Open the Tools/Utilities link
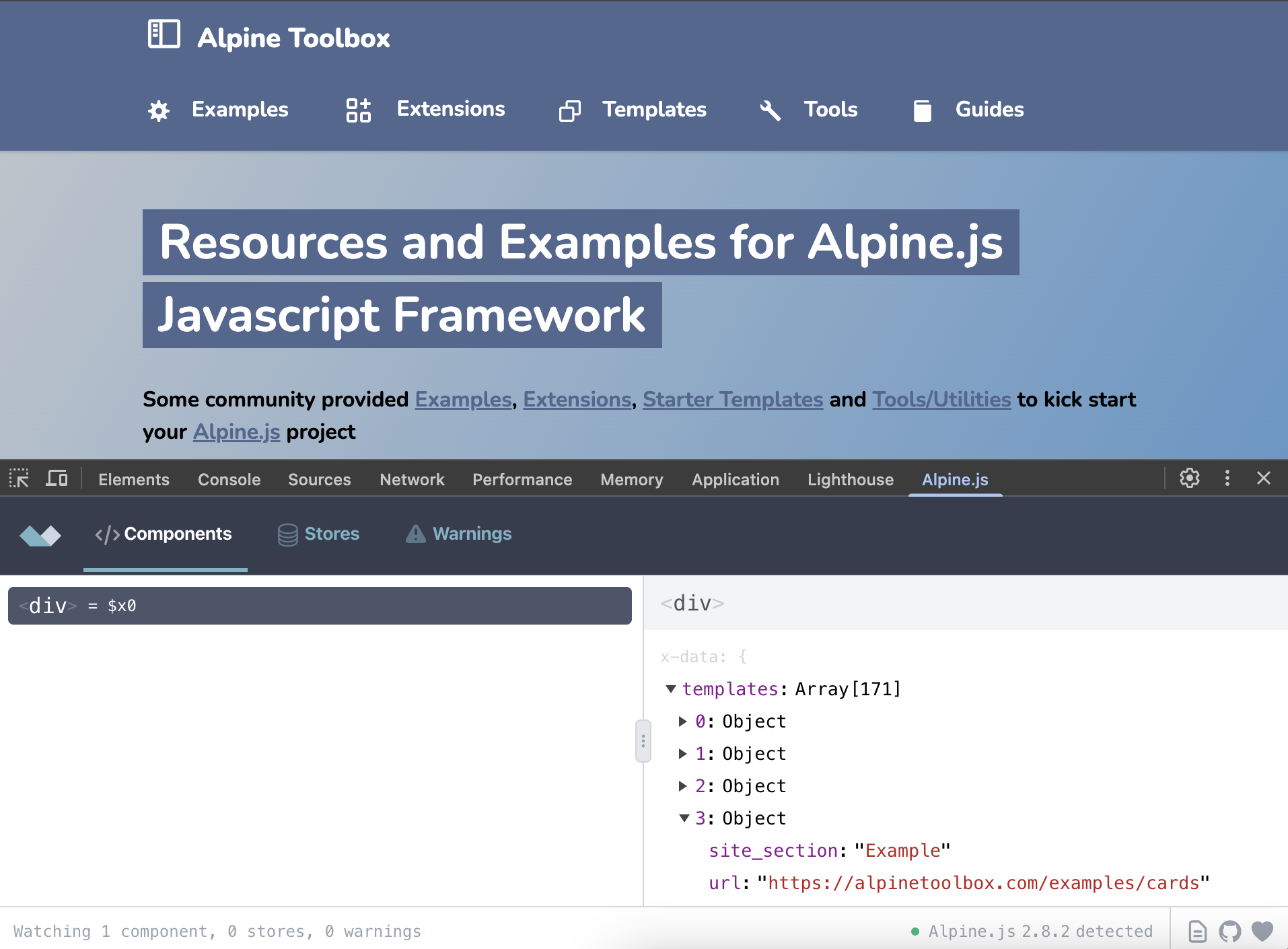Viewport: 1288px width, 949px height. pos(941,399)
